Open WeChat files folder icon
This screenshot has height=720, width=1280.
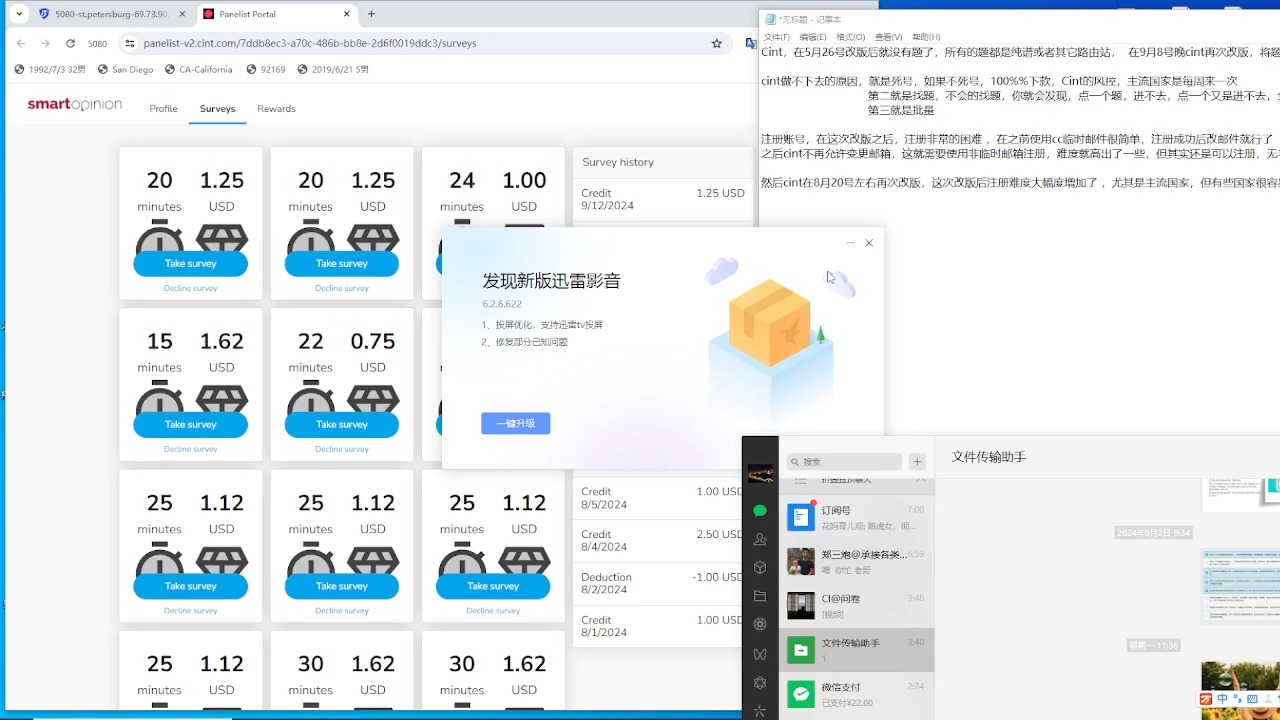pyautogui.click(x=760, y=596)
